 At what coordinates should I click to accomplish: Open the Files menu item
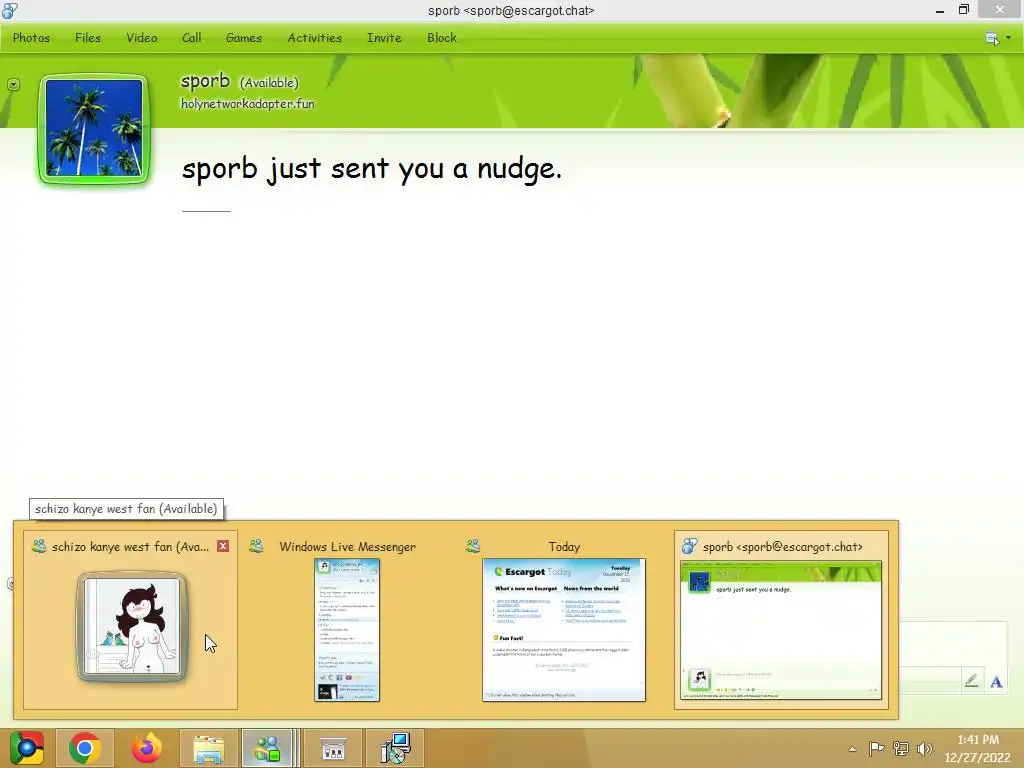click(88, 38)
